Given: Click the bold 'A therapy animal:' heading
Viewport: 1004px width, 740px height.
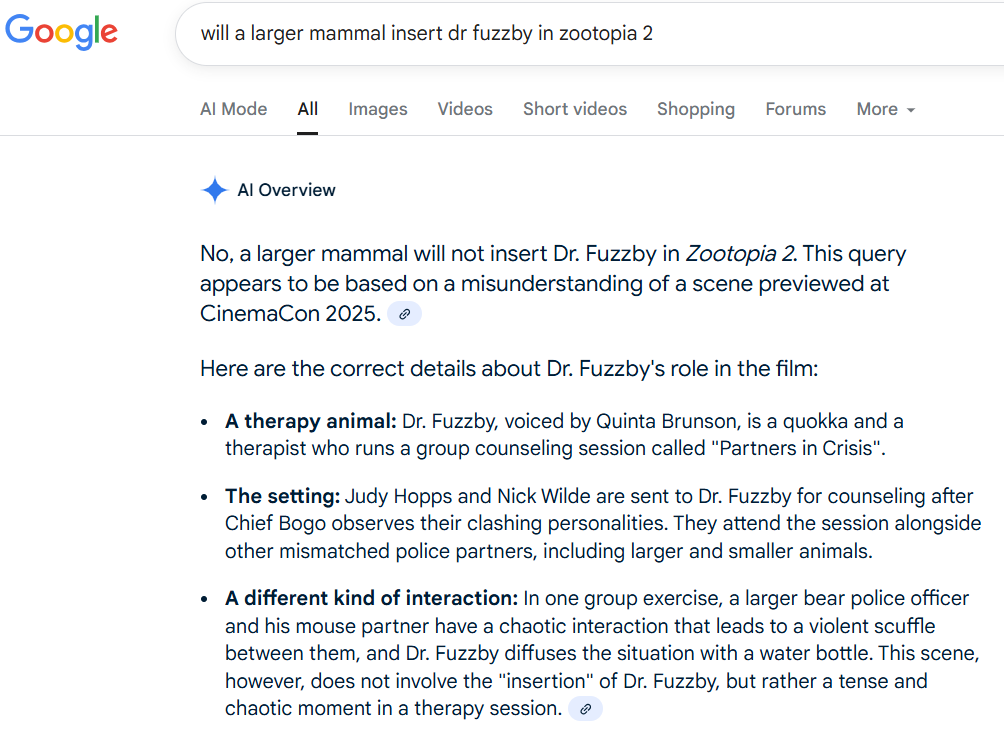Looking at the screenshot, I should (x=311, y=421).
